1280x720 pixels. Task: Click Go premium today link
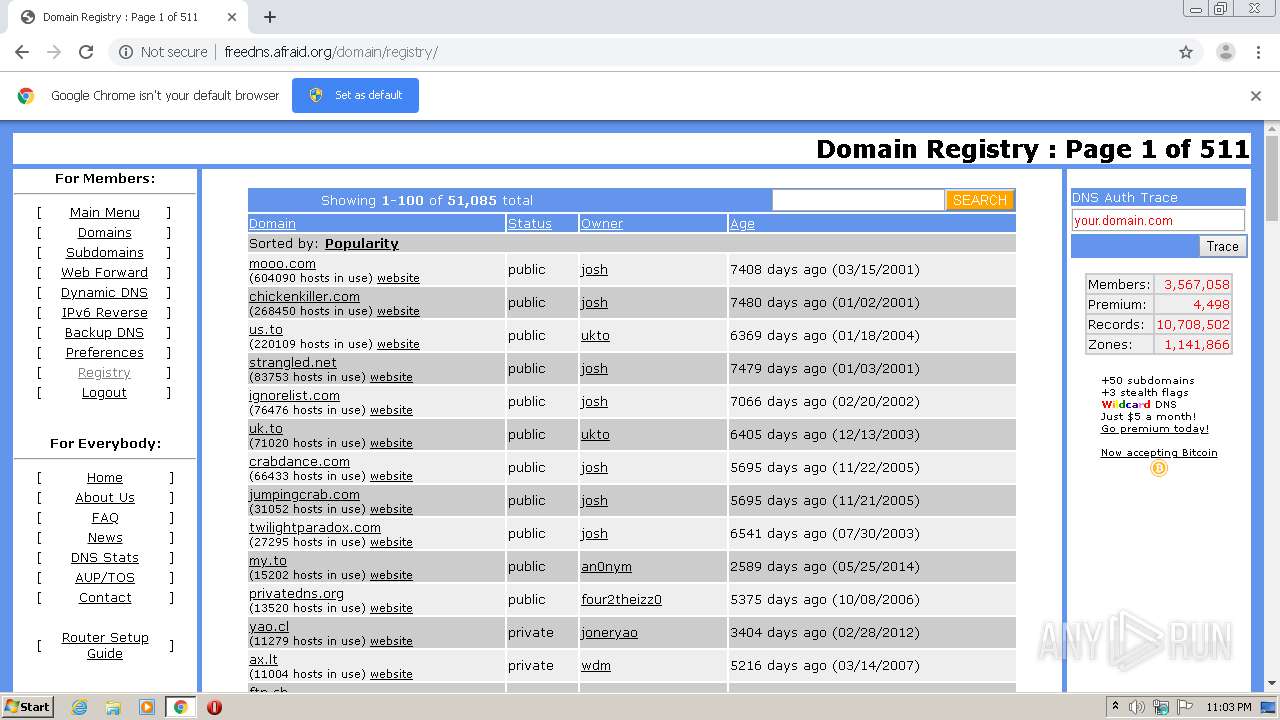[1154, 429]
